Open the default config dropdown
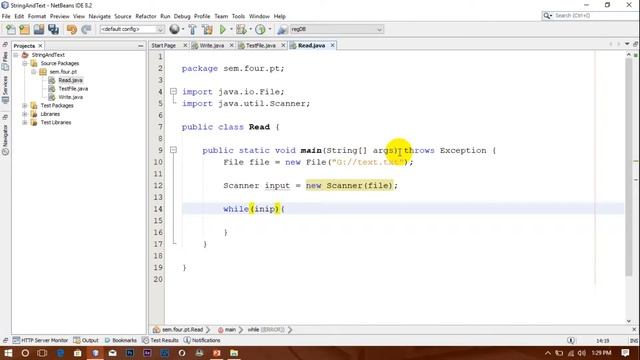 point(132,29)
